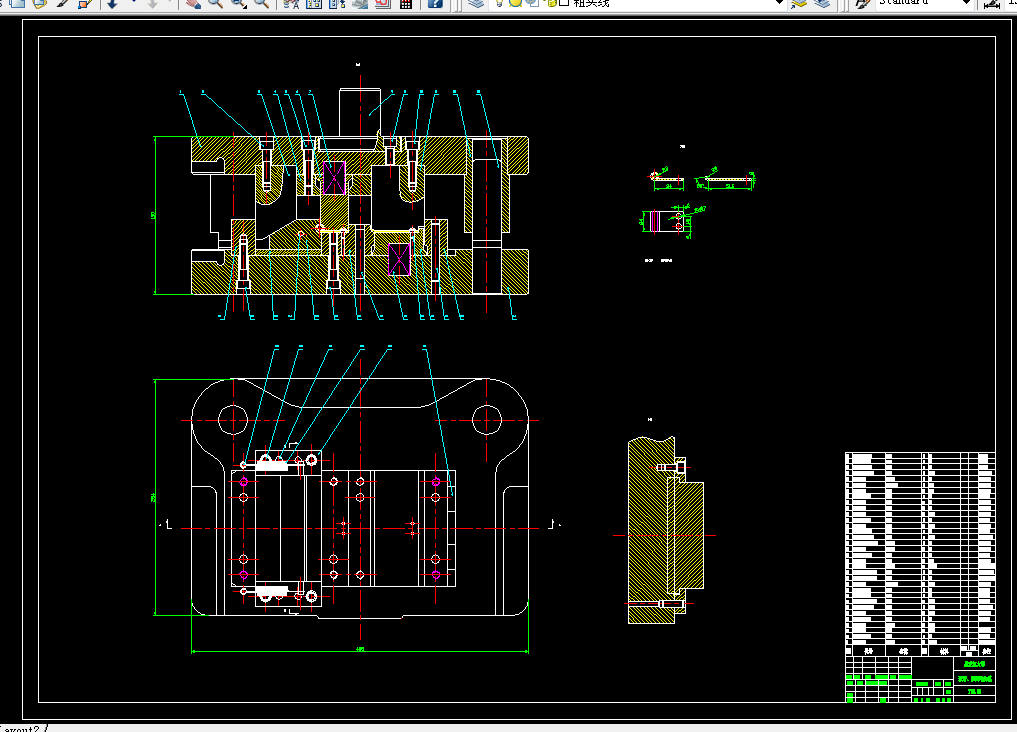Open the Tool Palettes window icon
This screenshot has width=1017, height=732.
[337, 3]
